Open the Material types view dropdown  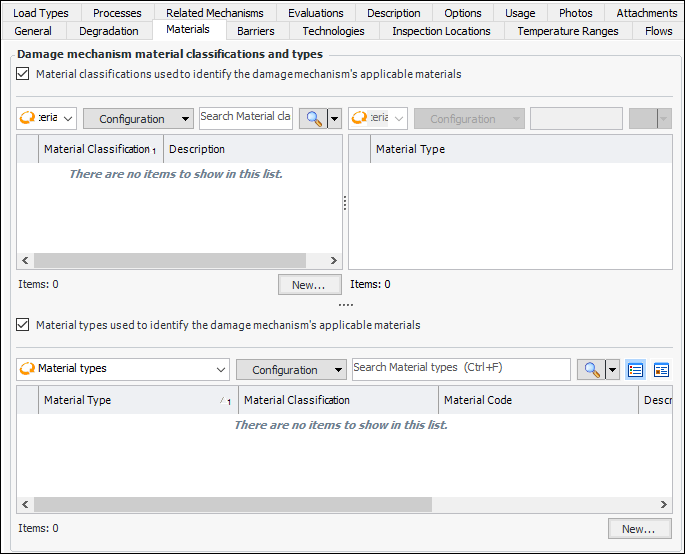pyautogui.click(x=123, y=369)
